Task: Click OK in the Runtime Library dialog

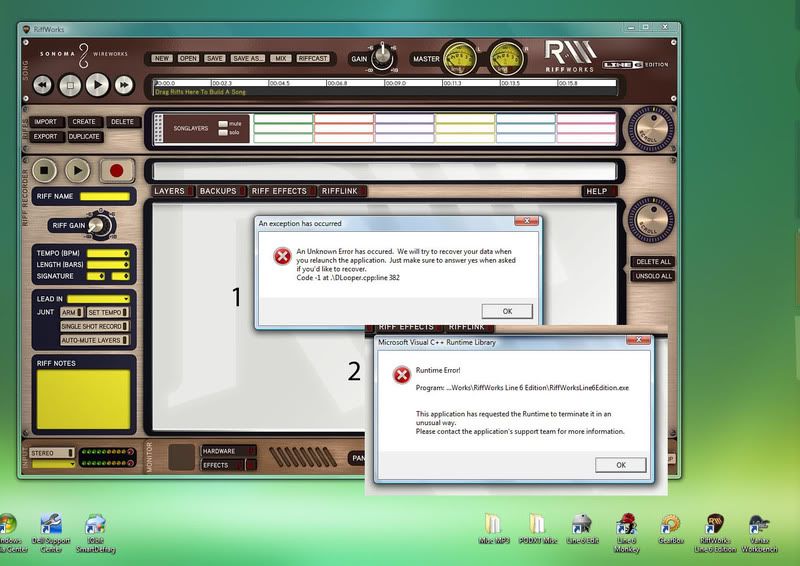Action: tap(620, 465)
